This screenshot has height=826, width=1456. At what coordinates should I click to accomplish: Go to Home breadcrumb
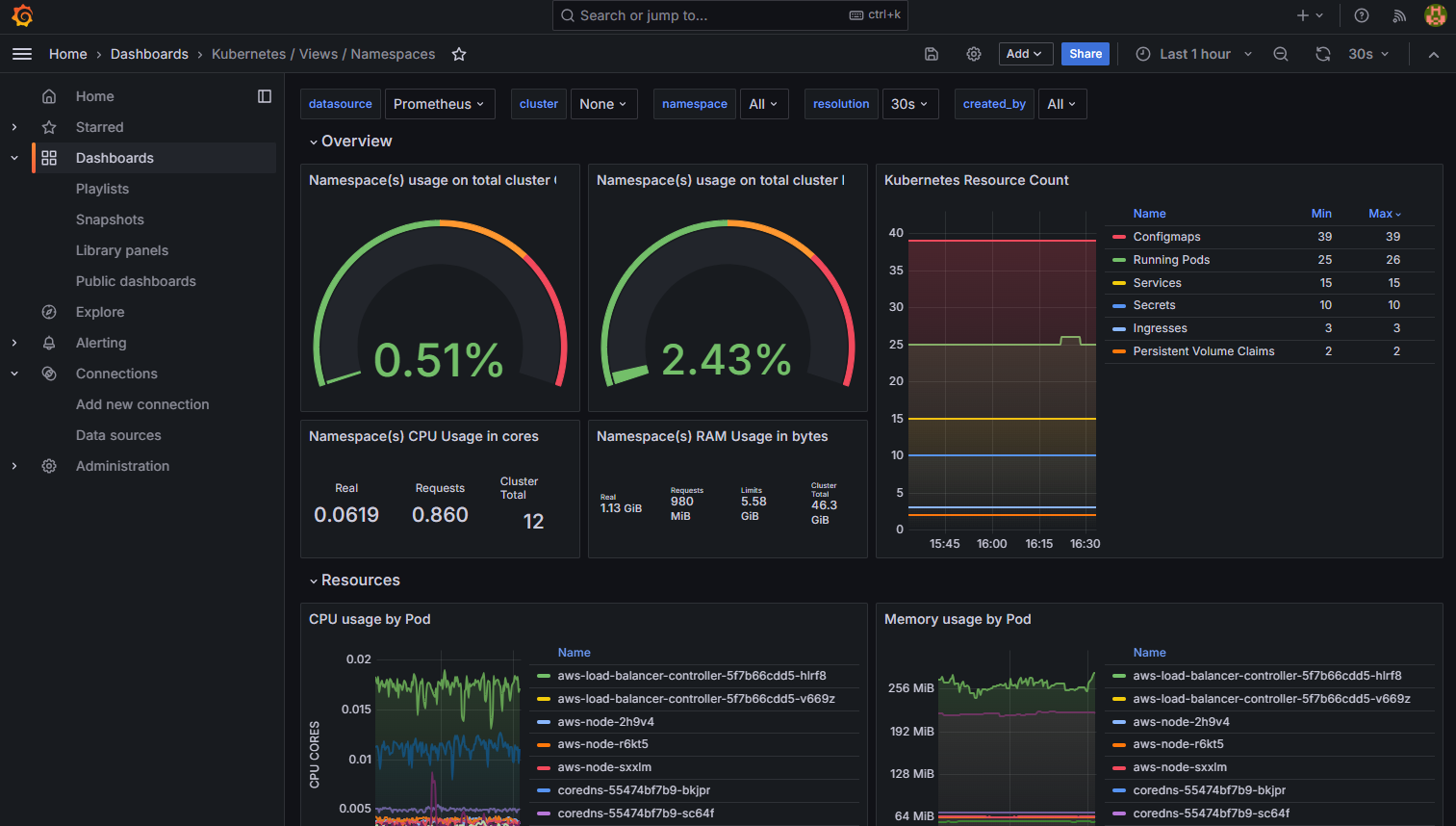pyautogui.click(x=68, y=54)
